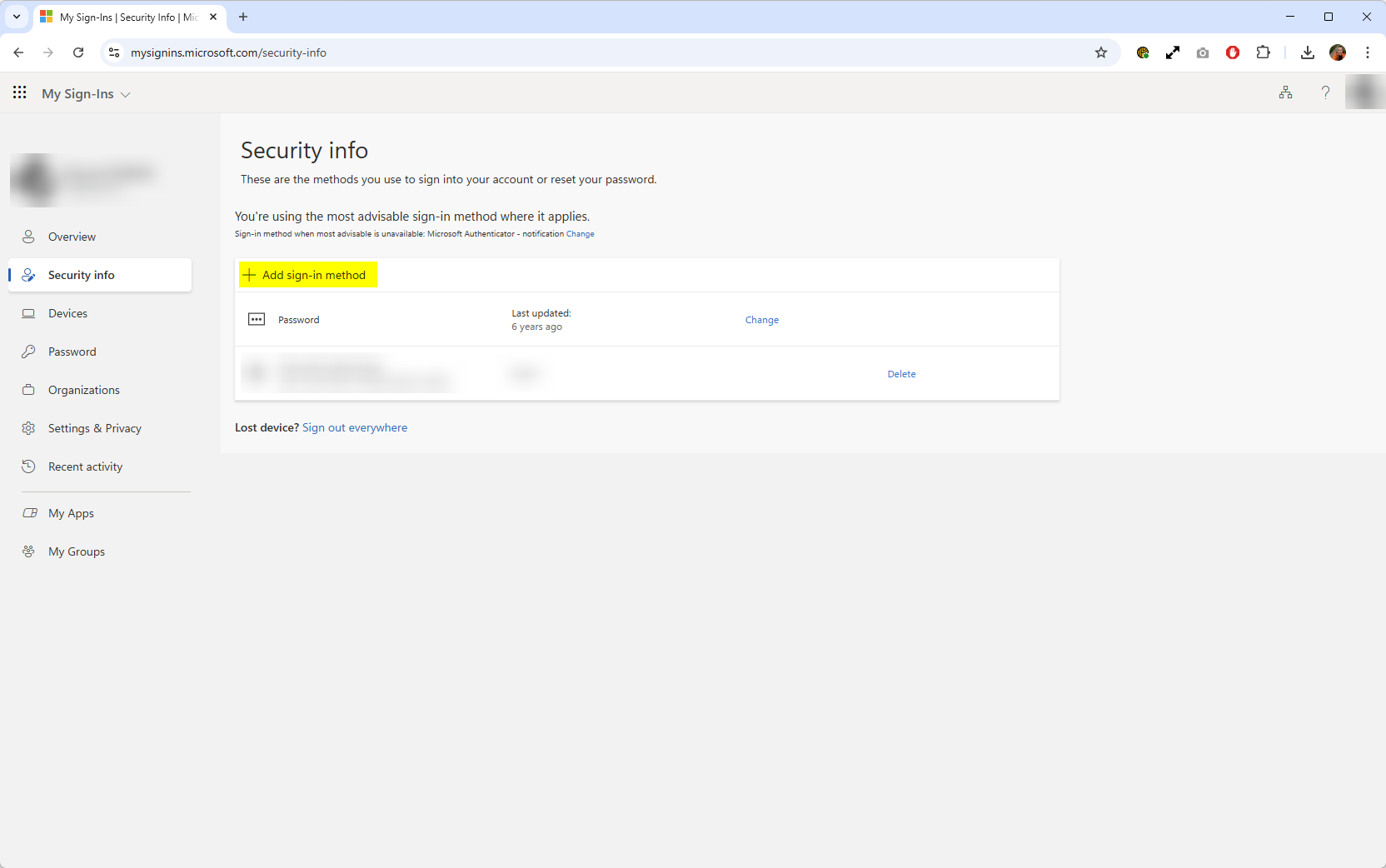View site information icon in address bar

[x=114, y=52]
